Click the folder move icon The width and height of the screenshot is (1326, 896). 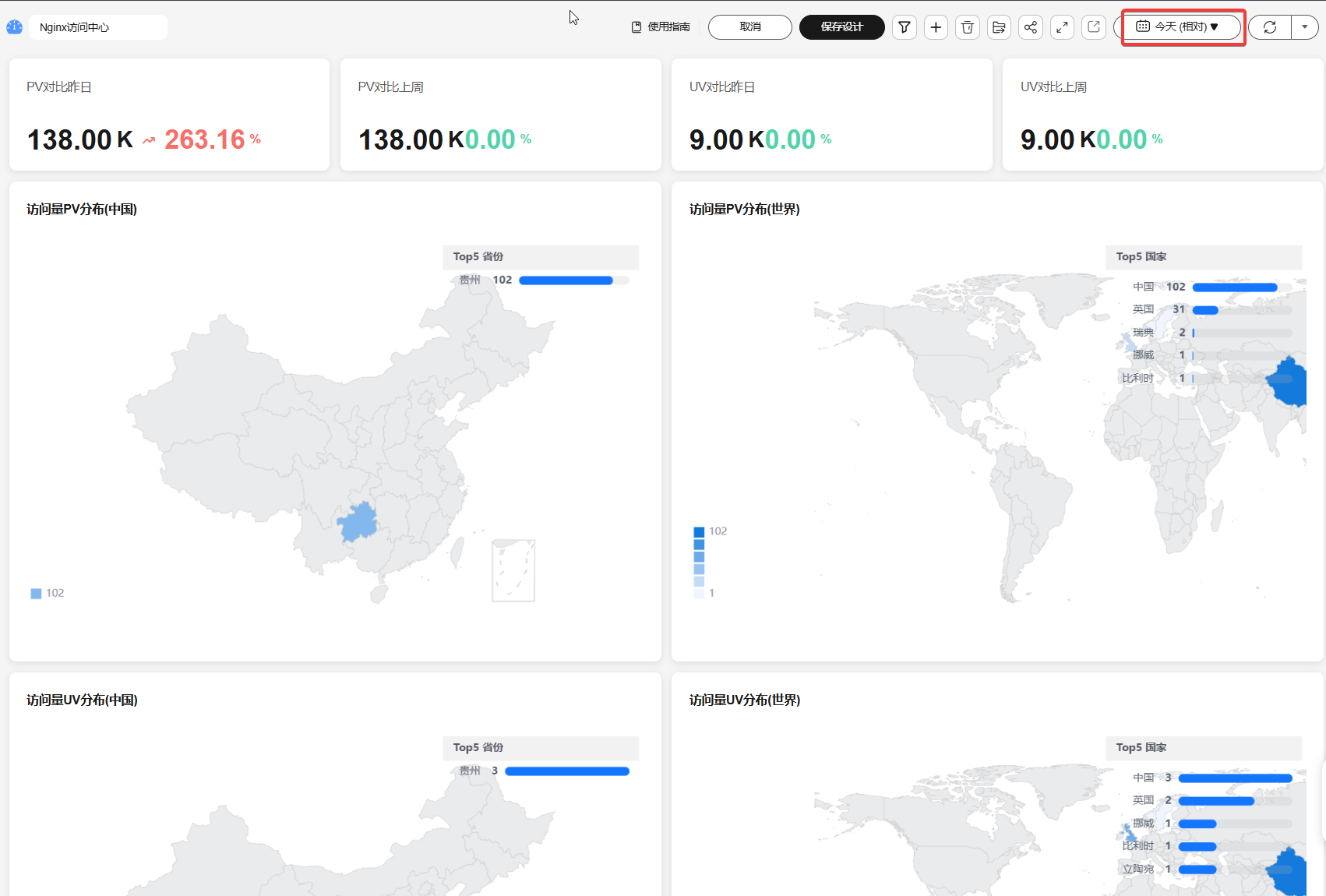(x=999, y=27)
